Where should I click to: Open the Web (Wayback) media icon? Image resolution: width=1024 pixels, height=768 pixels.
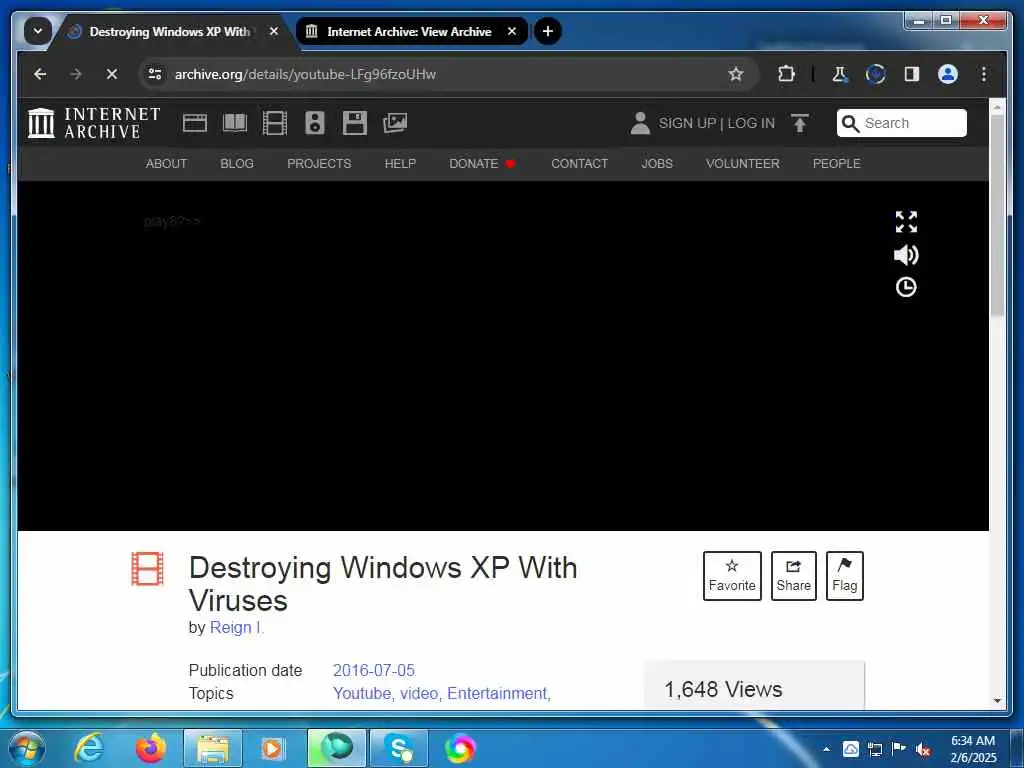tap(195, 123)
